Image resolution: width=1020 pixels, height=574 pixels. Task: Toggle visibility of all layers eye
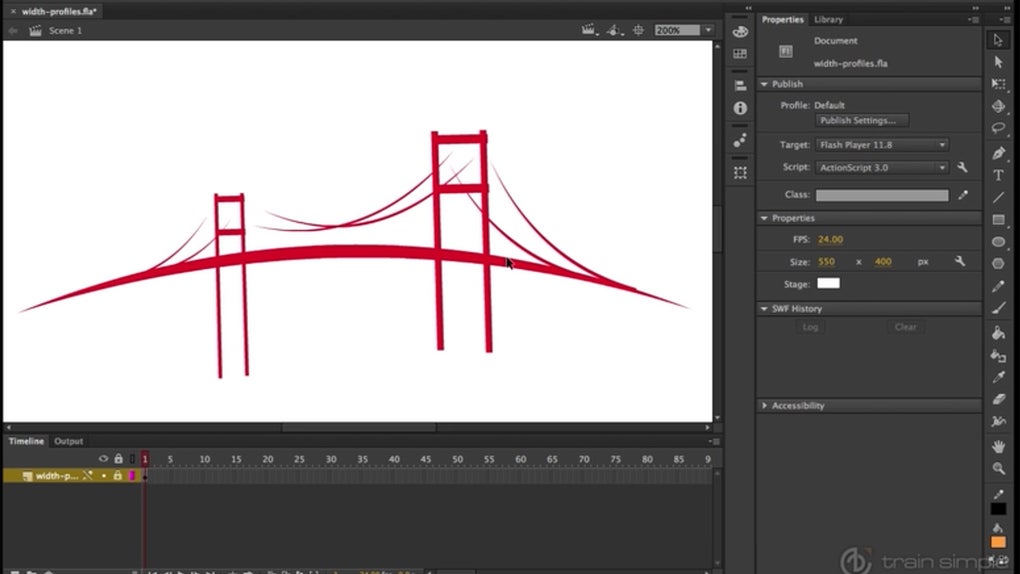coord(103,459)
